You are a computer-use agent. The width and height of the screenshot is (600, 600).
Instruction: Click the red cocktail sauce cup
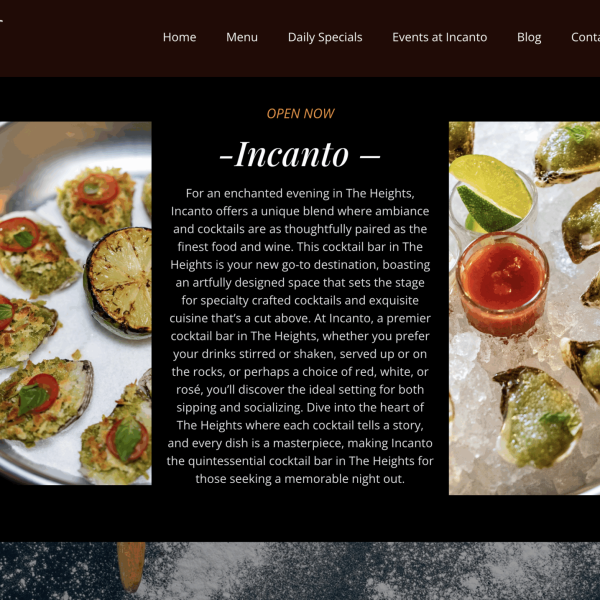(x=503, y=284)
